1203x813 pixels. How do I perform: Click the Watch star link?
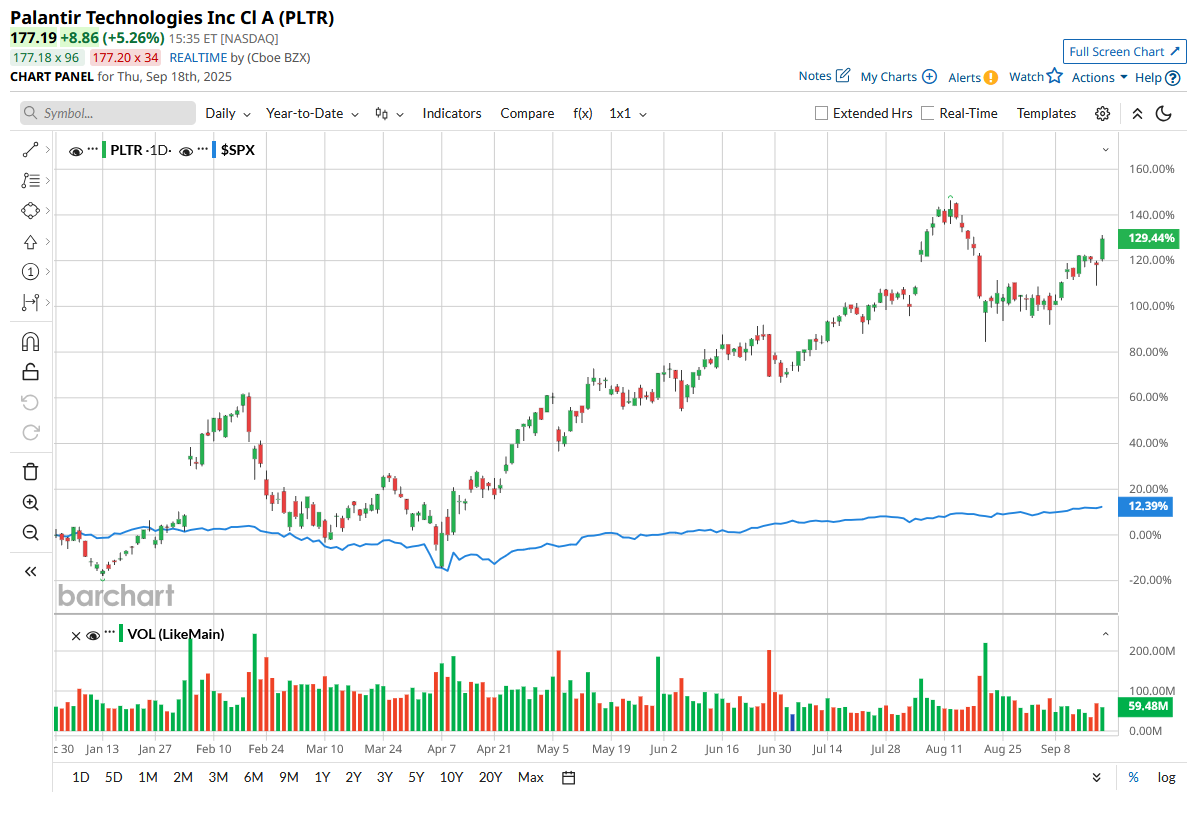pos(1035,76)
